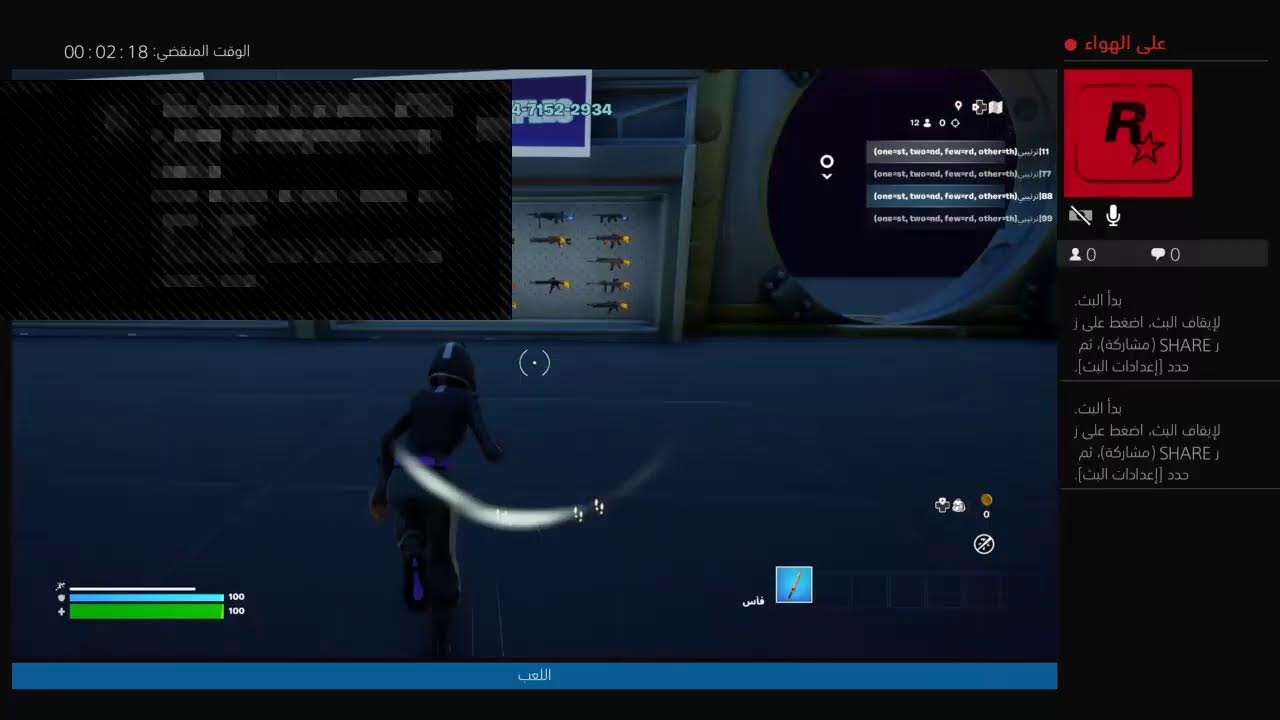Select the pickaxe hotbar slot
Viewport: 1280px width, 720px height.
tap(794, 585)
